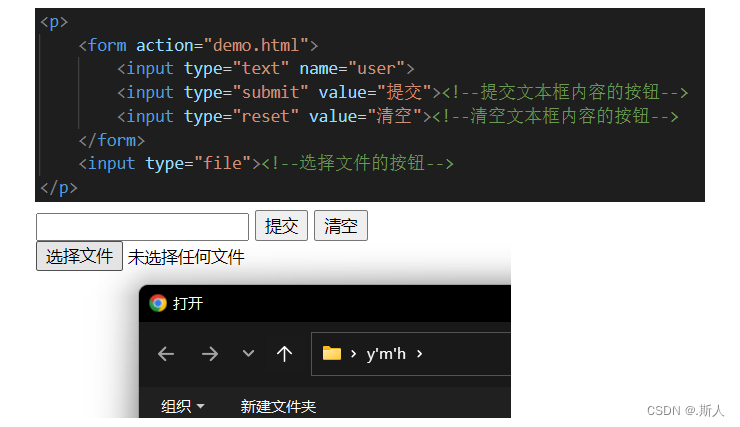Click the closing </form> tag in code
The image size is (740, 427).
click(x=112, y=140)
